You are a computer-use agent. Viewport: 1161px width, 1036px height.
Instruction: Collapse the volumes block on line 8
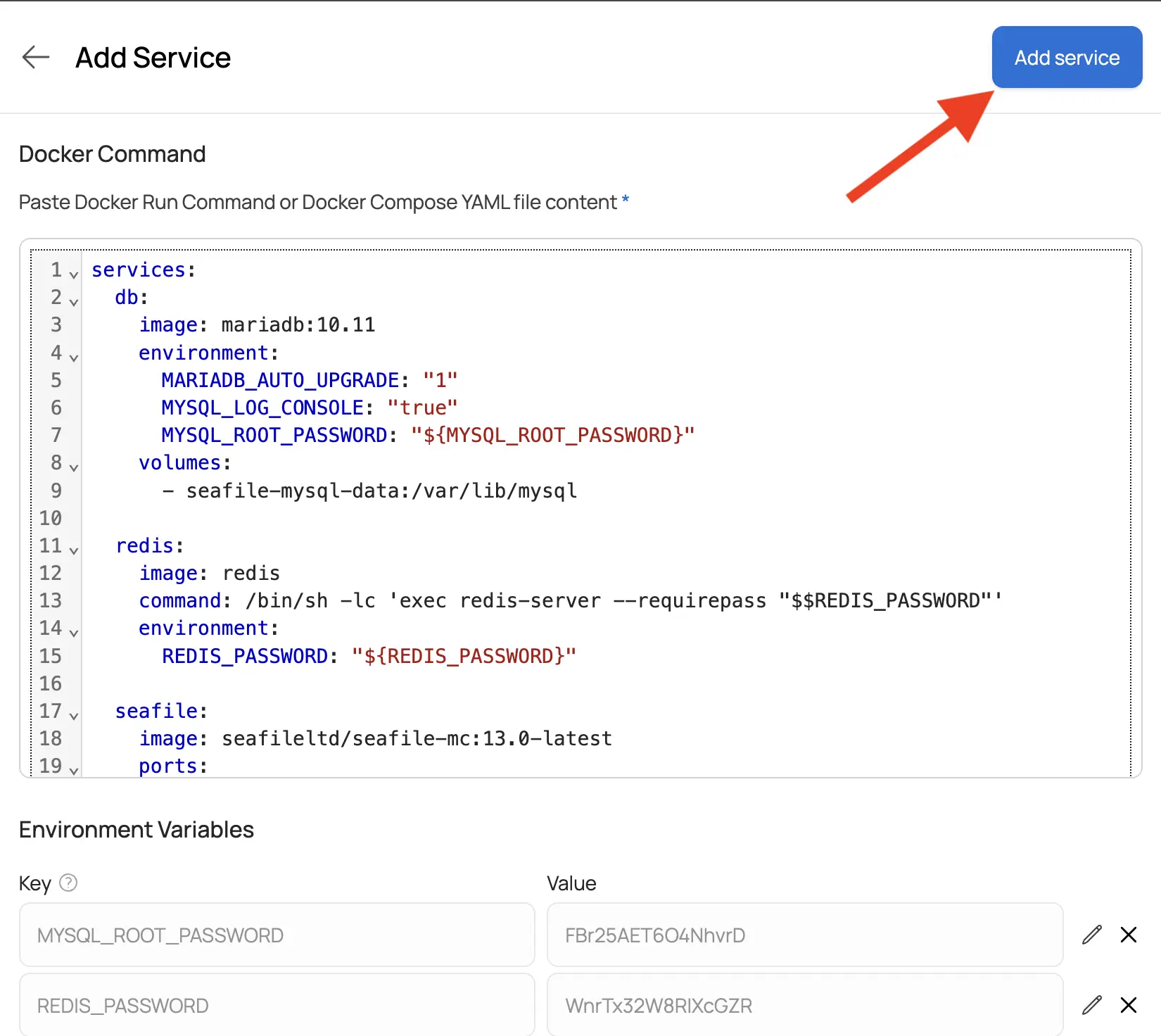[74, 467]
